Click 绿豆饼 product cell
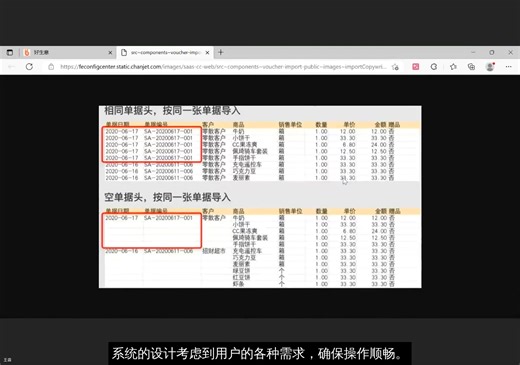This screenshot has height=365, width=520. [x=241, y=271]
